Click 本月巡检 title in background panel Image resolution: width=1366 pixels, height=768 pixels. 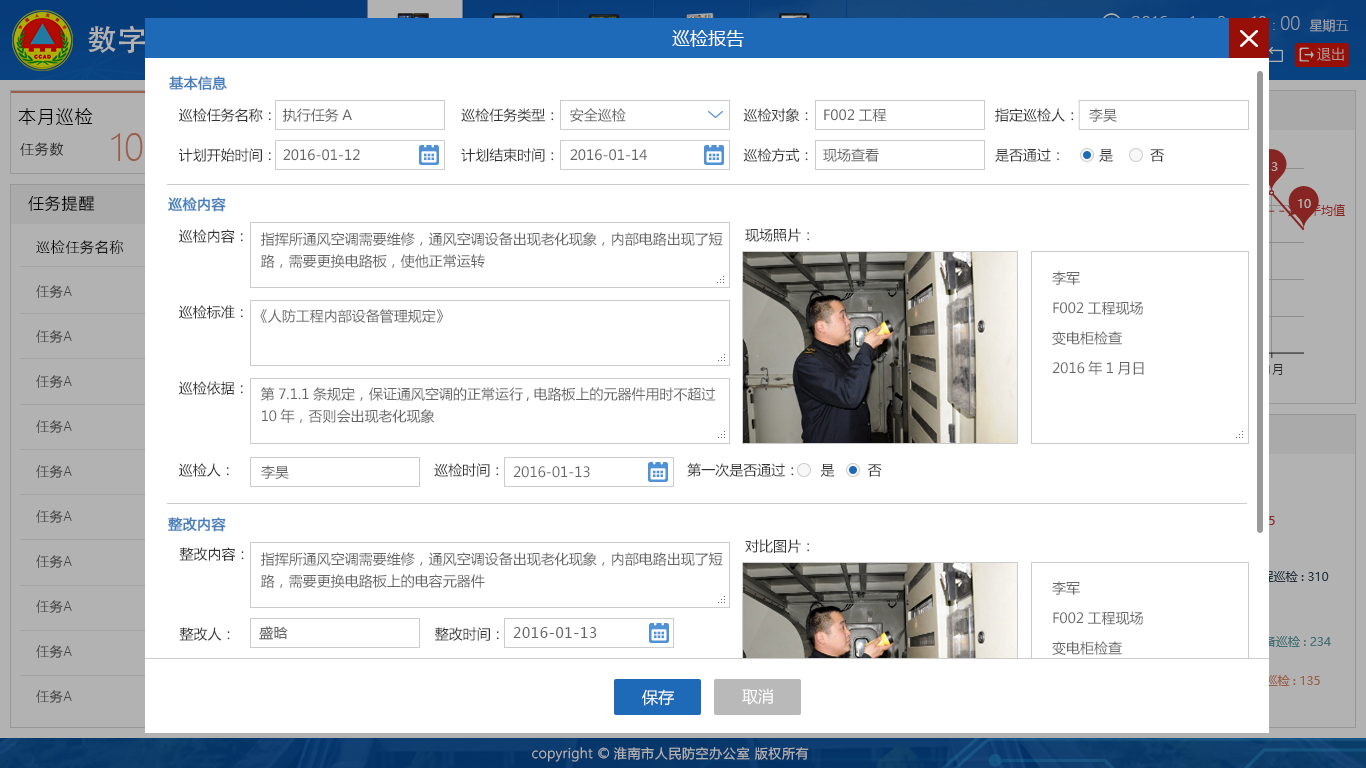[x=55, y=117]
